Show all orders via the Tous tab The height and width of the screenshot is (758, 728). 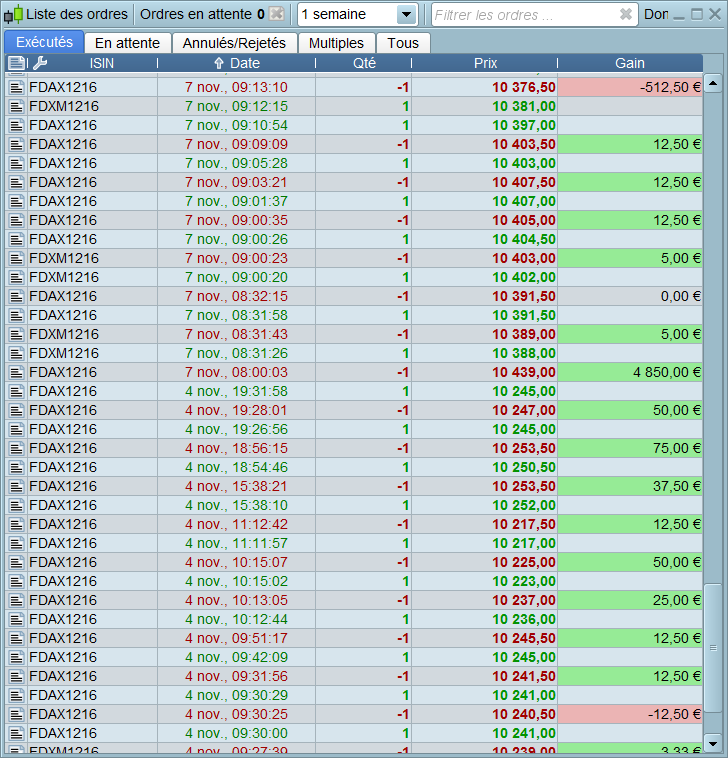[403, 43]
